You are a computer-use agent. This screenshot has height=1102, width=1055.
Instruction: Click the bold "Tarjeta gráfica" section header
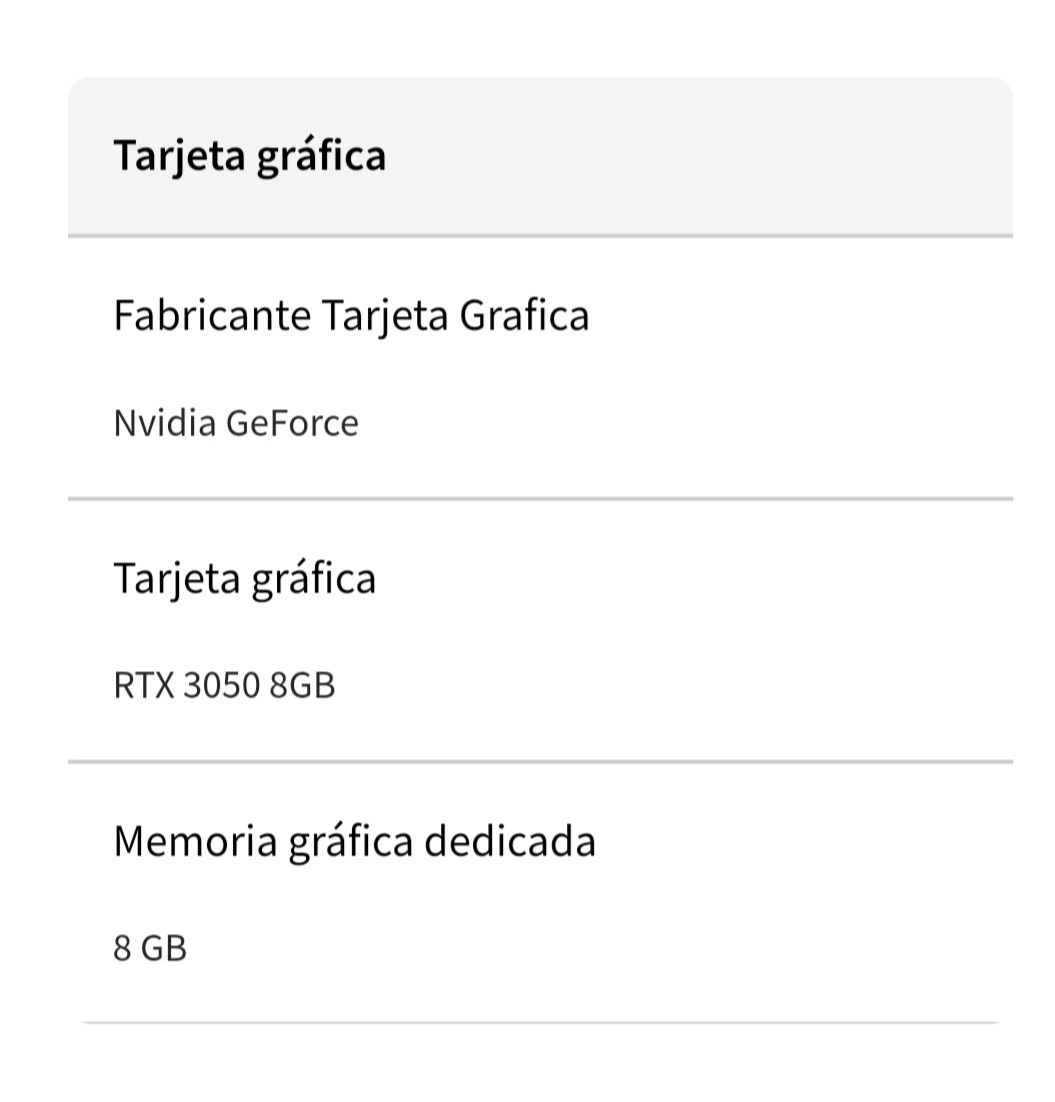coord(249,156)
